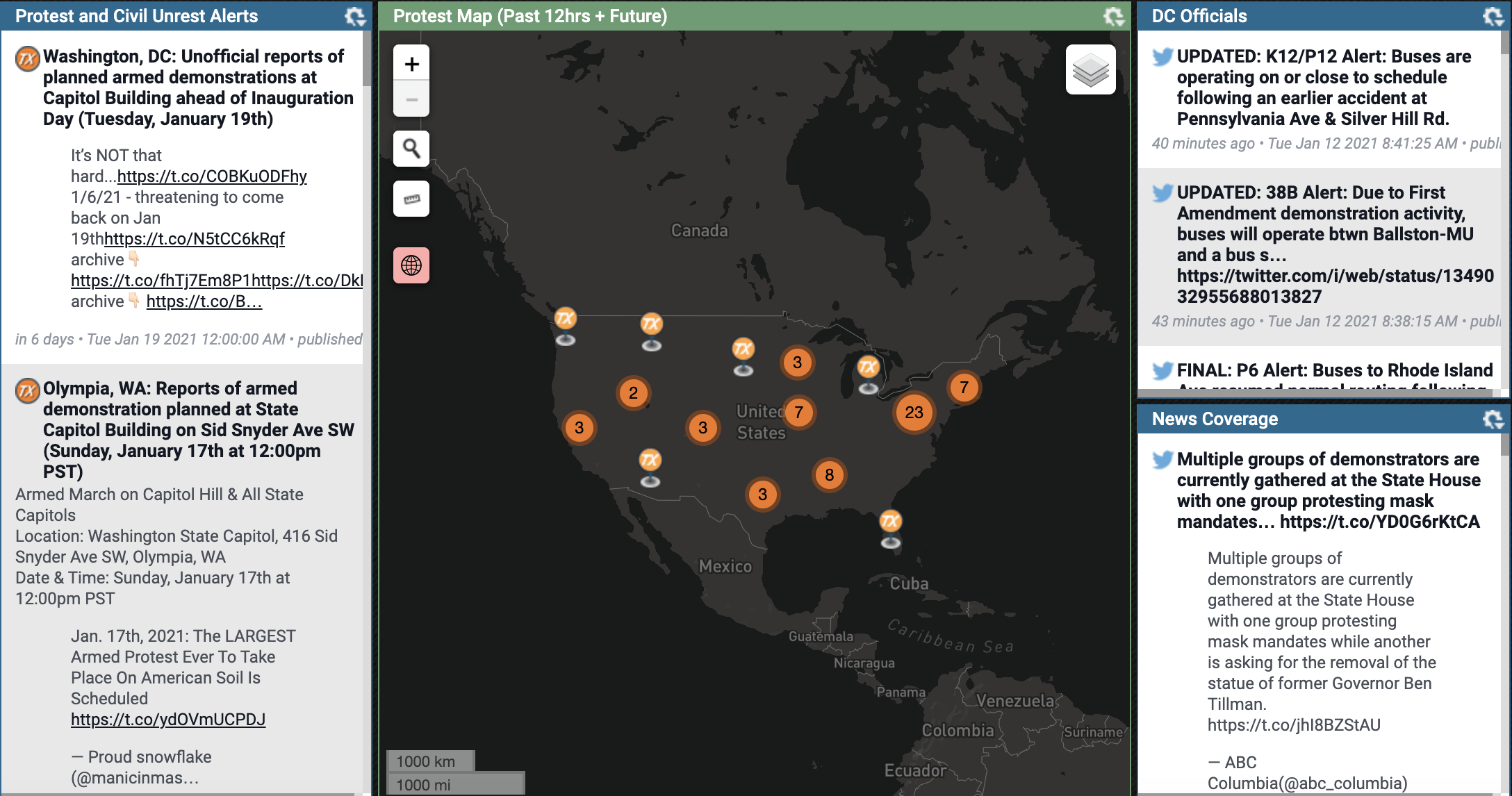Click the 7 cluster marker in the Northeast
This screenshot has height=796, width=1512.
point(964,388)
